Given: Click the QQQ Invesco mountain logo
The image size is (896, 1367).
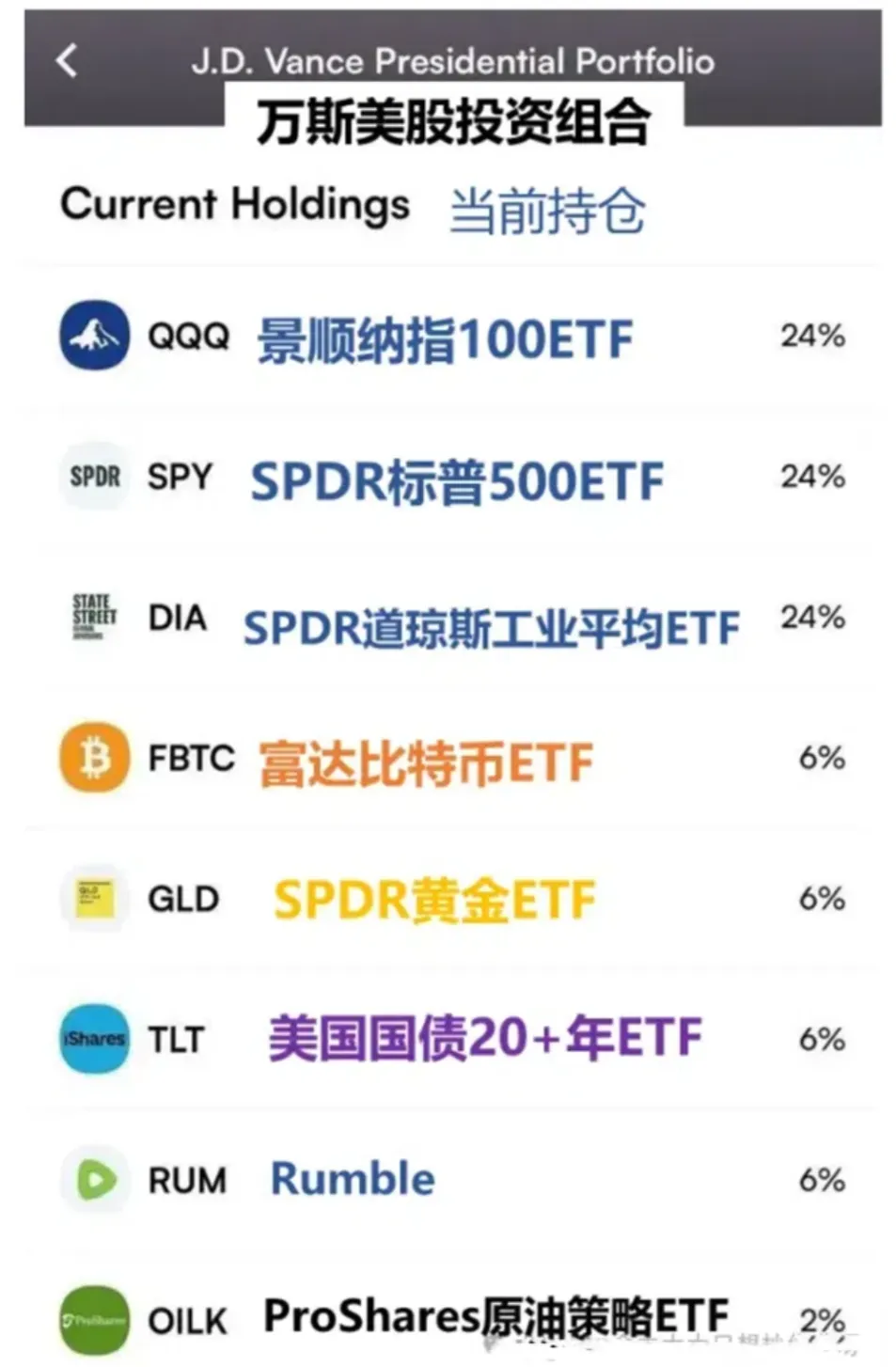Looking at the screenshot, I should (94, 336).
